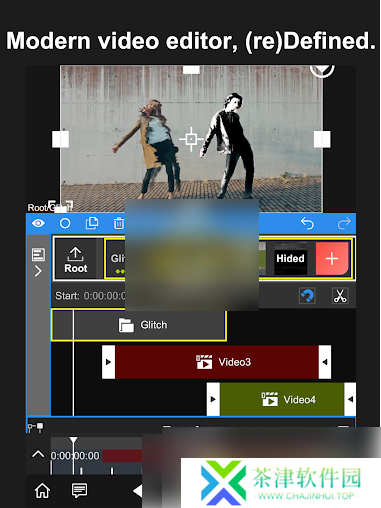Select the scissors cut tool

(340, 296)
